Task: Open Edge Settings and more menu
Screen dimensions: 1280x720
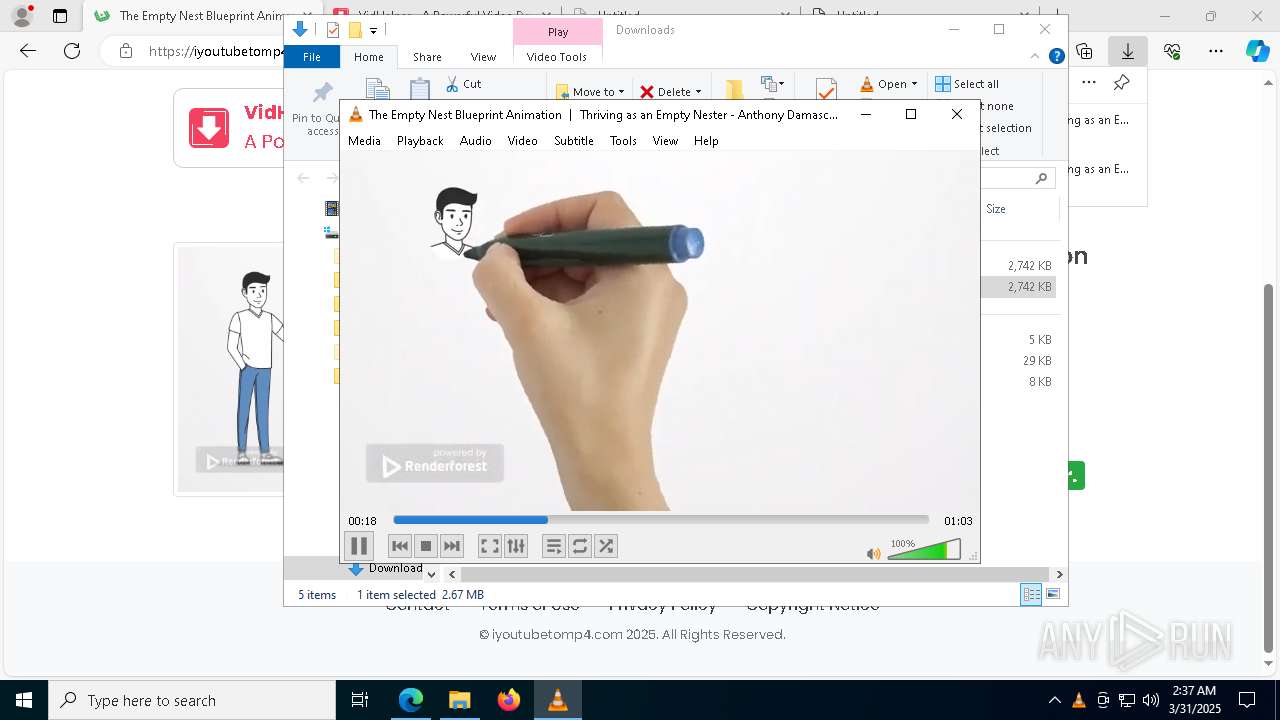Action: pos(1216,51)
